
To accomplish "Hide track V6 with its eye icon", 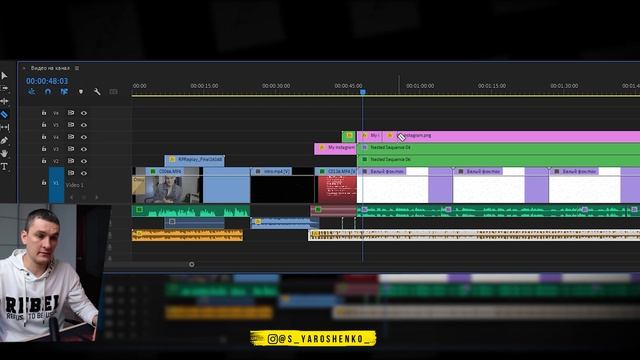I will pos(84,113).
